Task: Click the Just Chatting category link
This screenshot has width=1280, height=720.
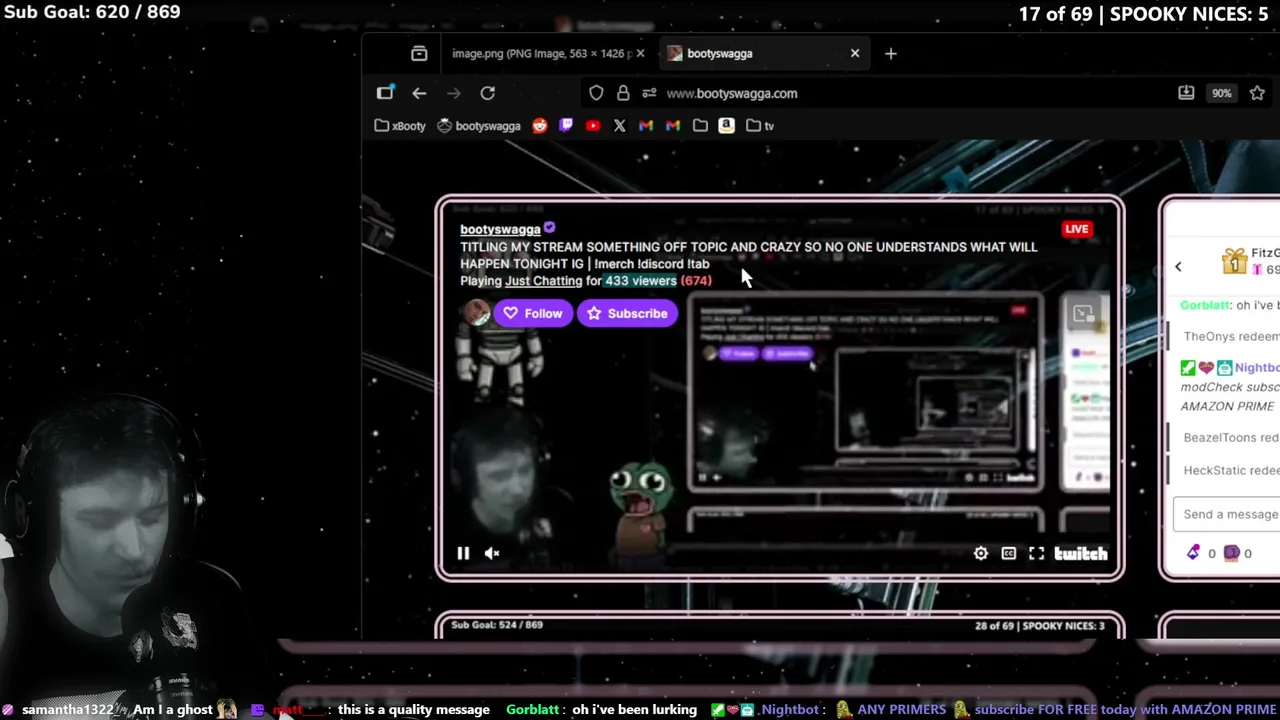Action: click(x=543, y=281)
